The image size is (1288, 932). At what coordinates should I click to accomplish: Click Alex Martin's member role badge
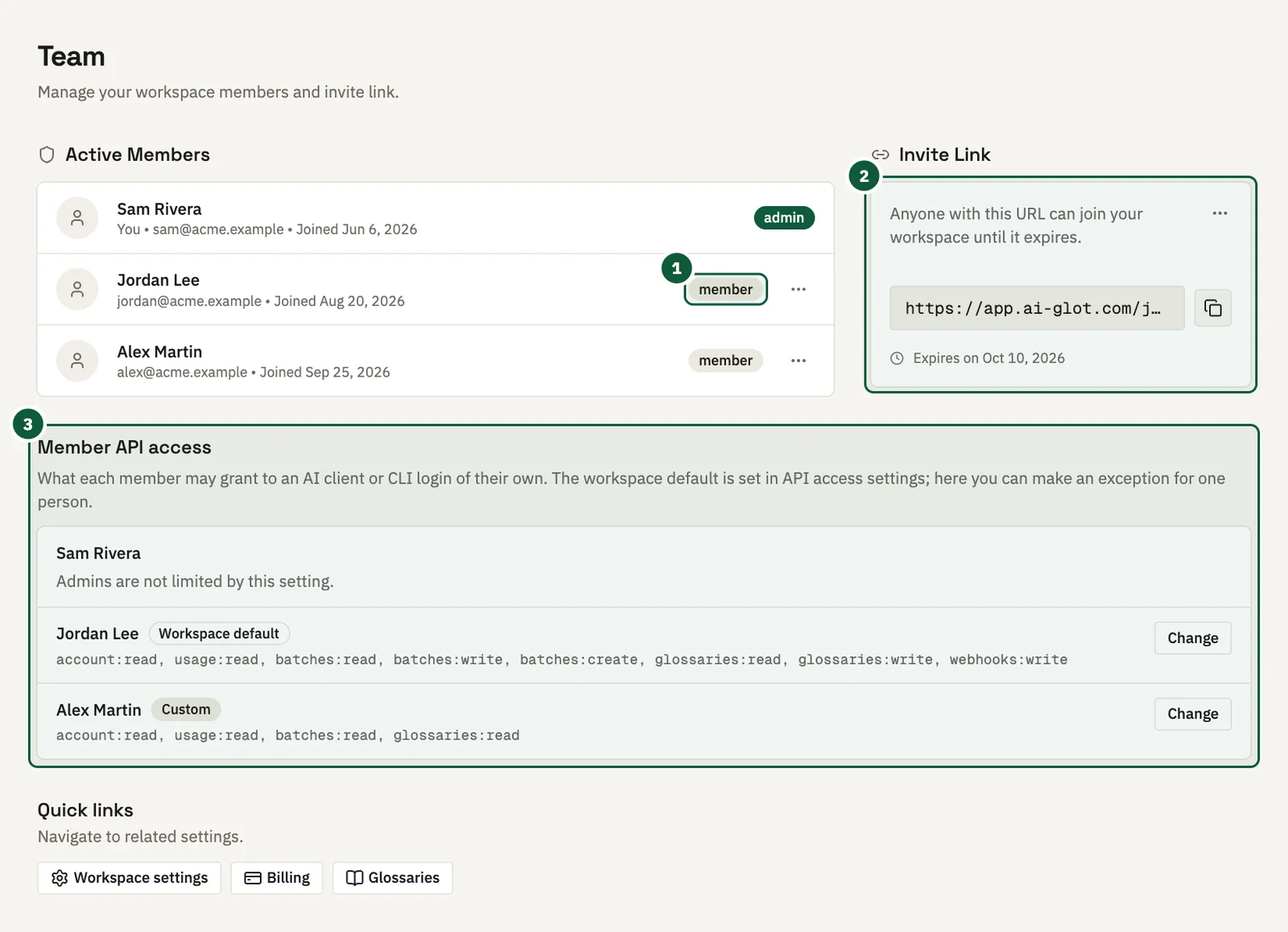tap(725, 361)
